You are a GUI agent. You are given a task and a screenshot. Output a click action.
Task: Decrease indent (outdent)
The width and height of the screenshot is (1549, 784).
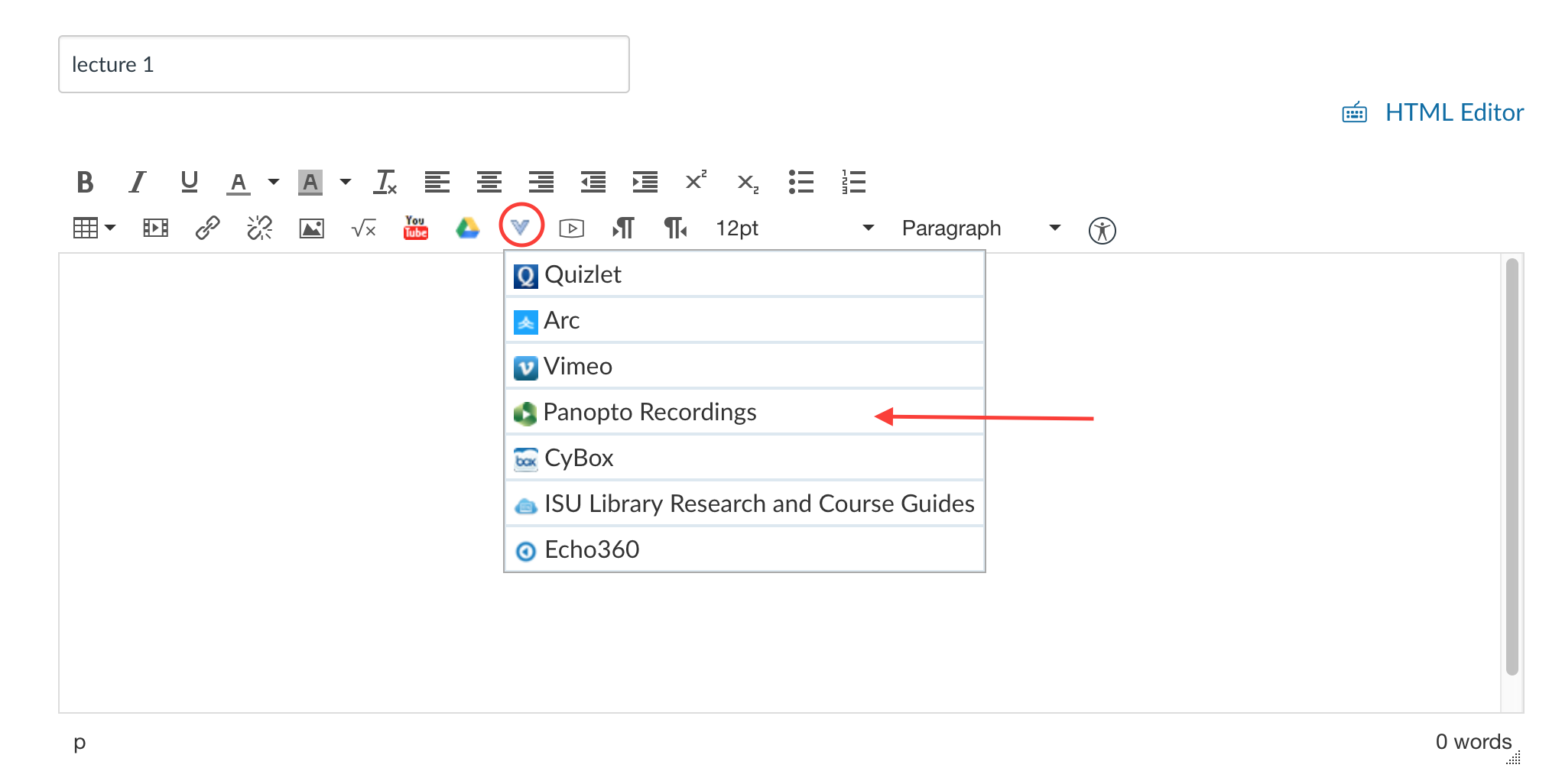[593, 182]
